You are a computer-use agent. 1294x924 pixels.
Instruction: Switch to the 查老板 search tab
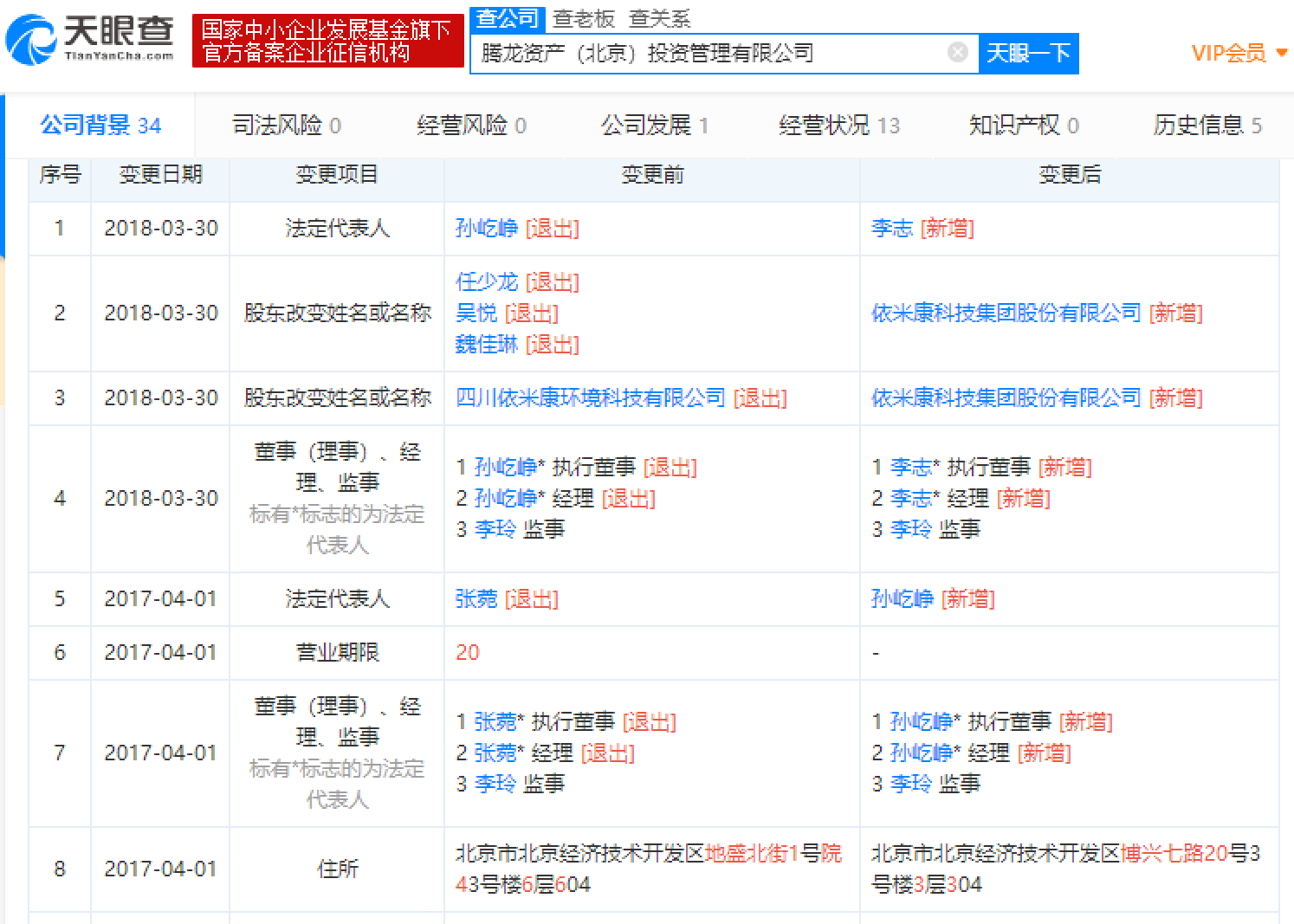coord(584,18)
